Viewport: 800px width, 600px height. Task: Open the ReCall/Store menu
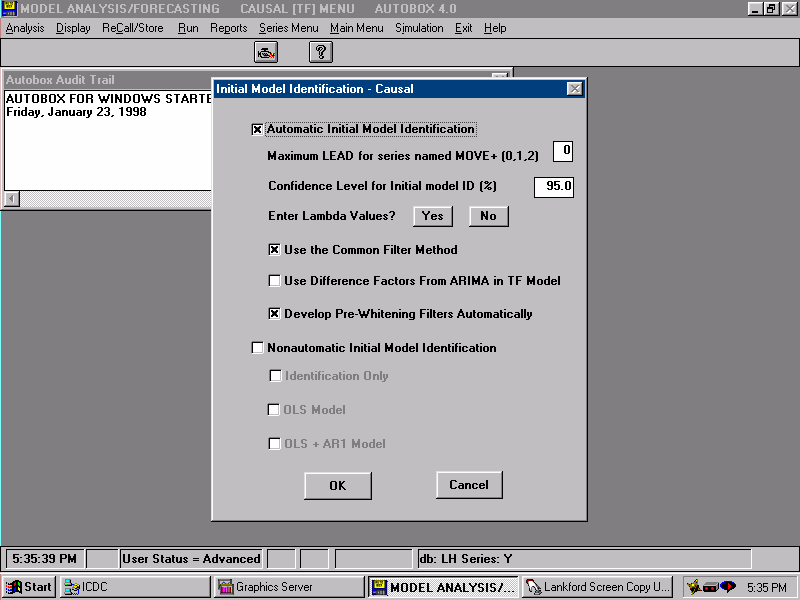coord(133,28)
